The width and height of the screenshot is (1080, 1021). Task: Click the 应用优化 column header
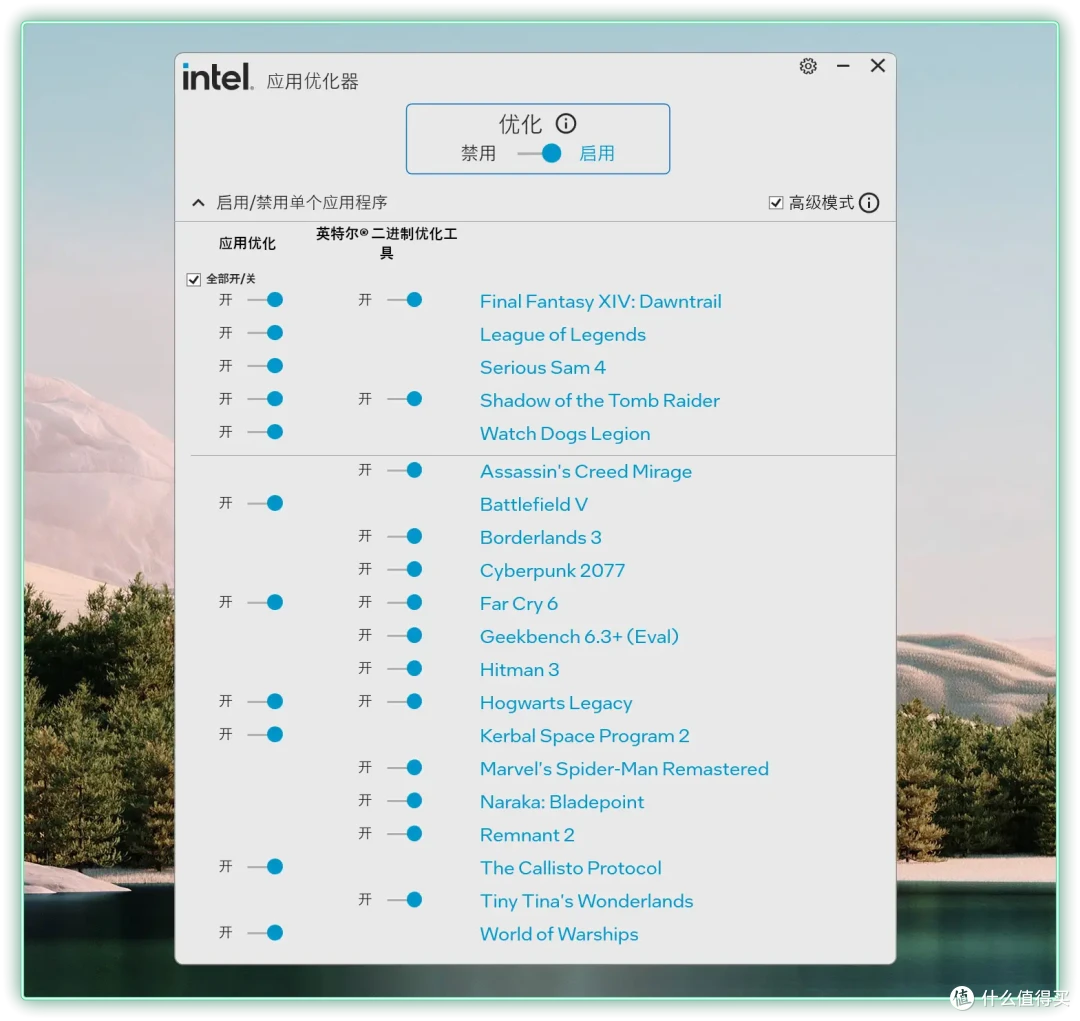(247, 244)
